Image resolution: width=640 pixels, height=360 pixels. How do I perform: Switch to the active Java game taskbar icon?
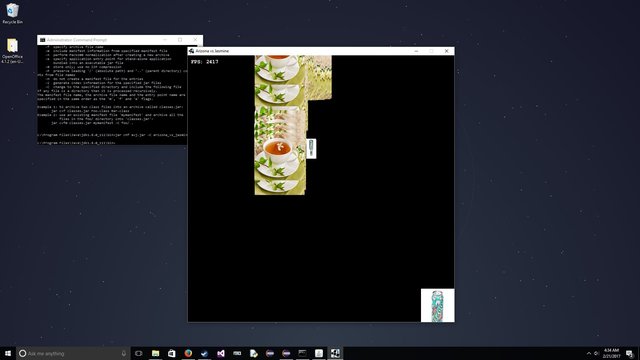click(335, 353)
